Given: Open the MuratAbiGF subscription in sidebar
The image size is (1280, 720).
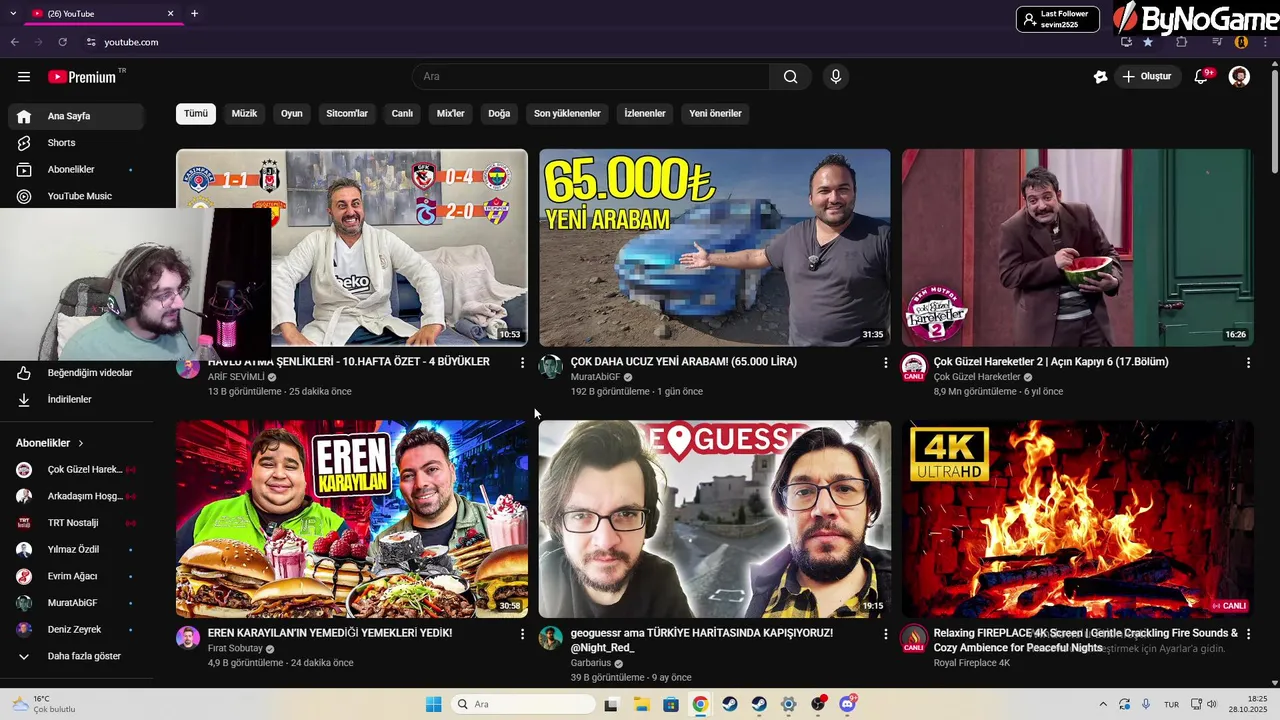Looking at the screenshot, I should (76, 603).
